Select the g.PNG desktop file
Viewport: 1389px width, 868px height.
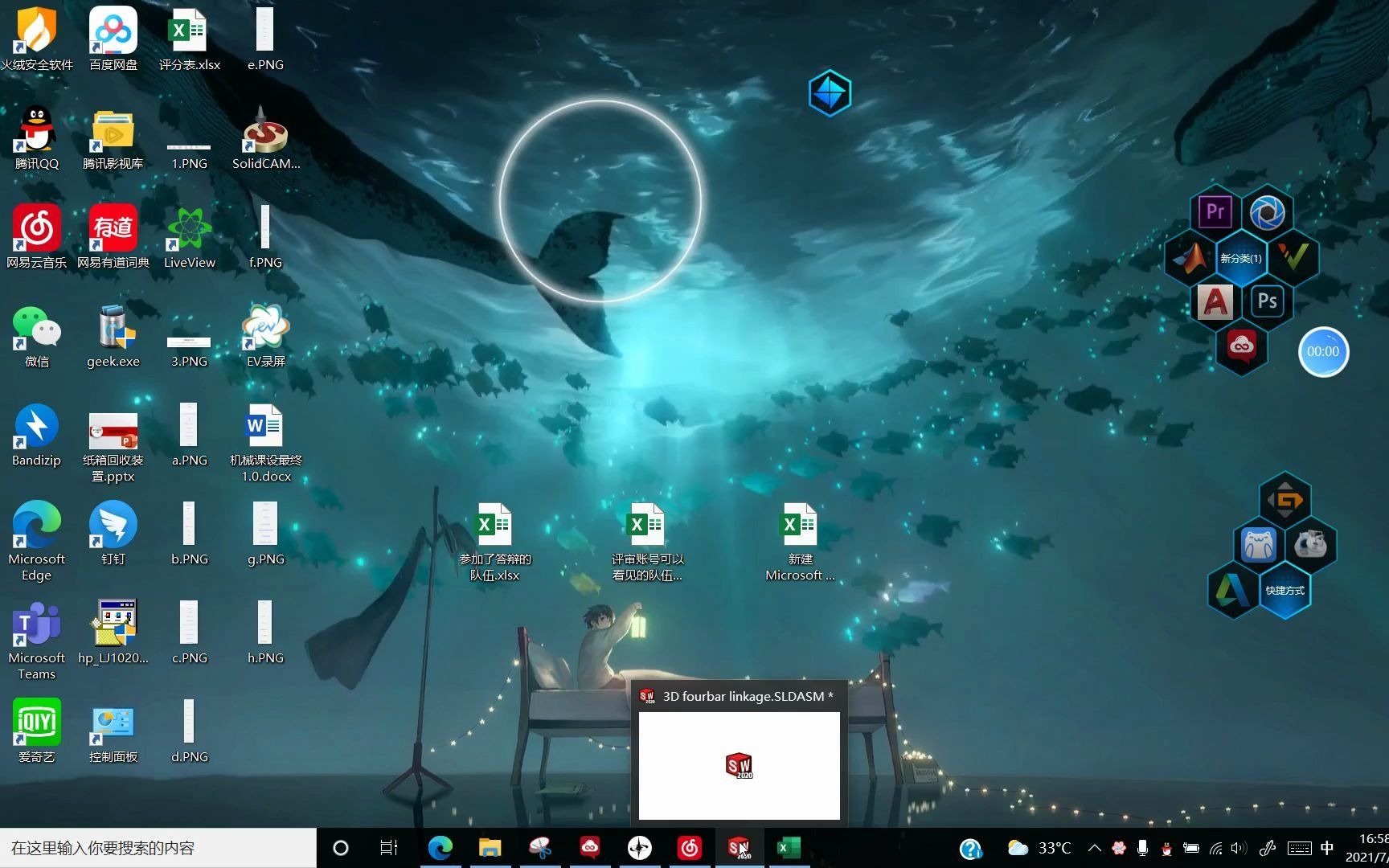pyautogui.click(x=265, y=533)
